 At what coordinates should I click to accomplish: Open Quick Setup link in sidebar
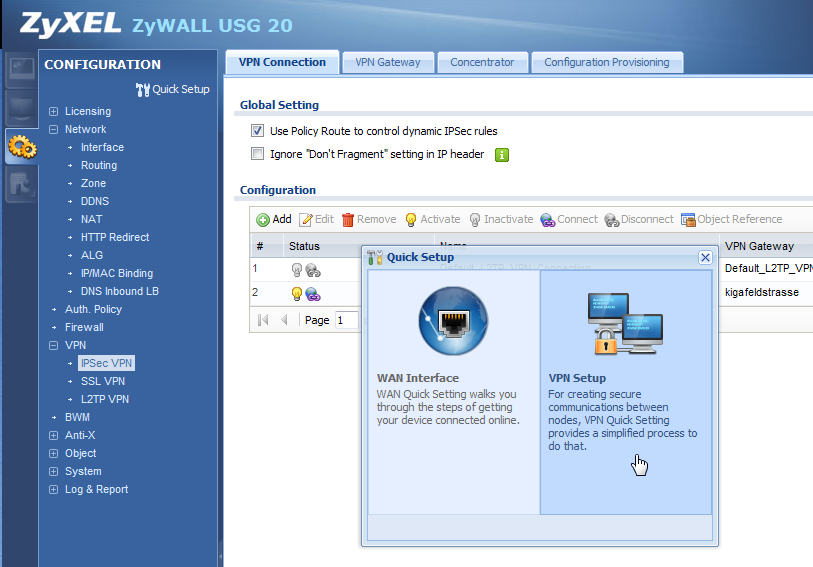point(173,89)
